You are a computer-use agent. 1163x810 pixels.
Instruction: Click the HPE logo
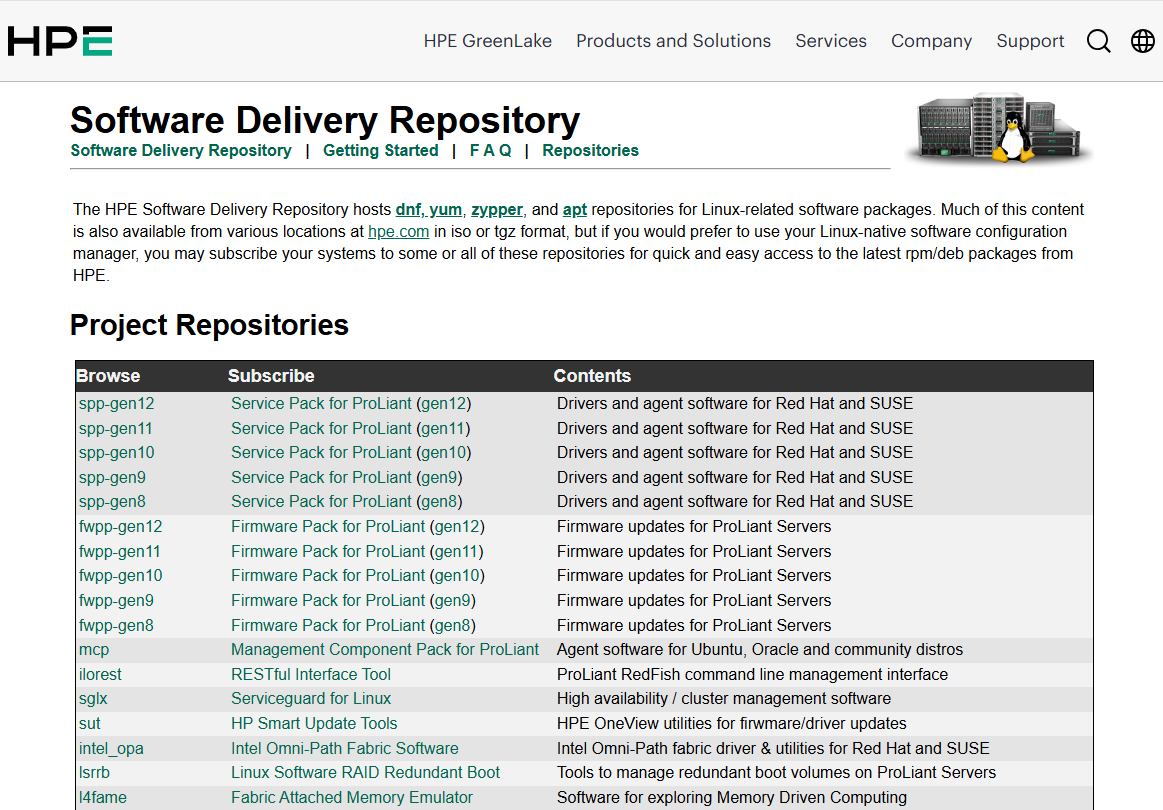click(60, 41)
